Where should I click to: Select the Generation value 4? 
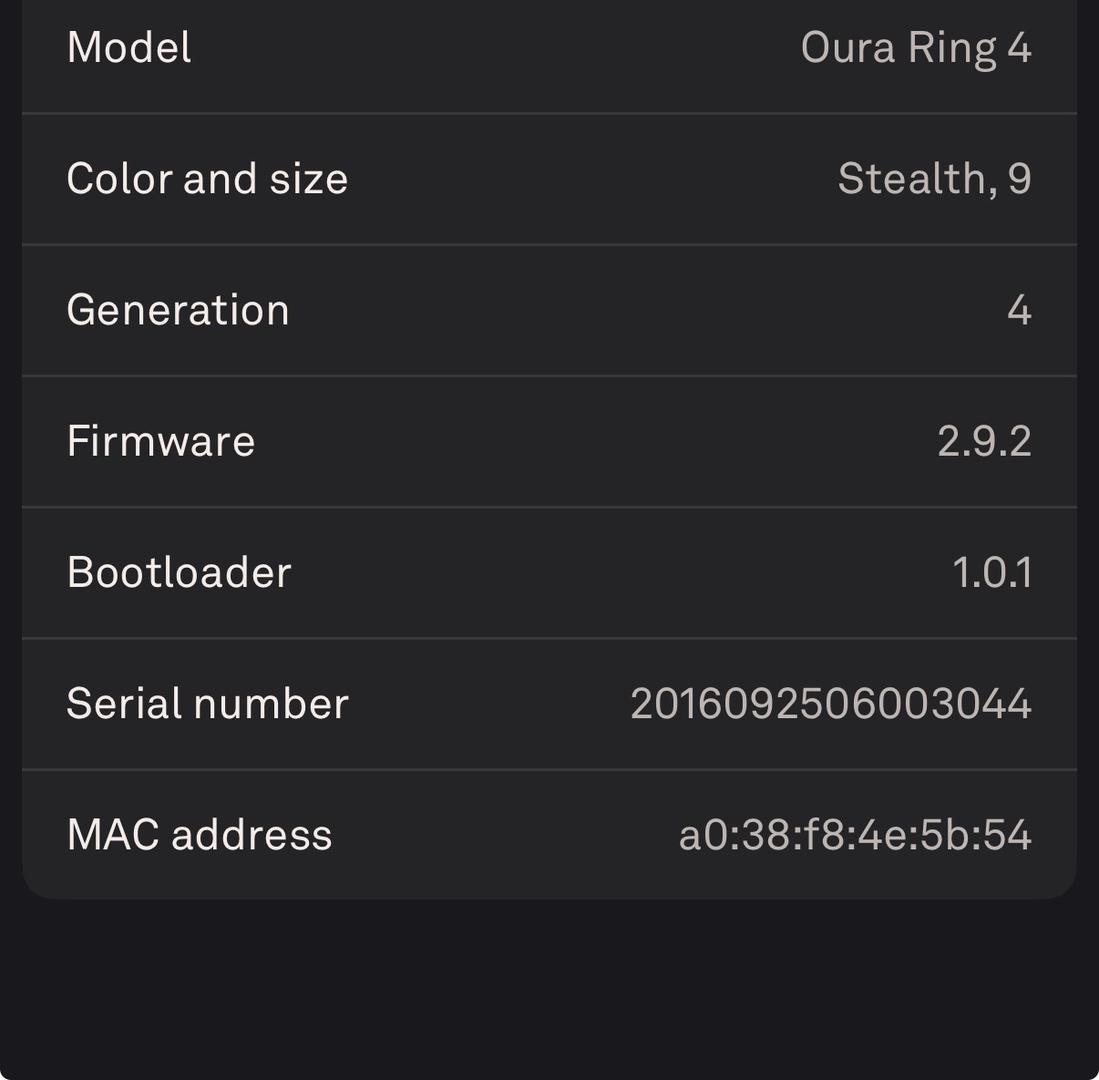(1018, 310)
